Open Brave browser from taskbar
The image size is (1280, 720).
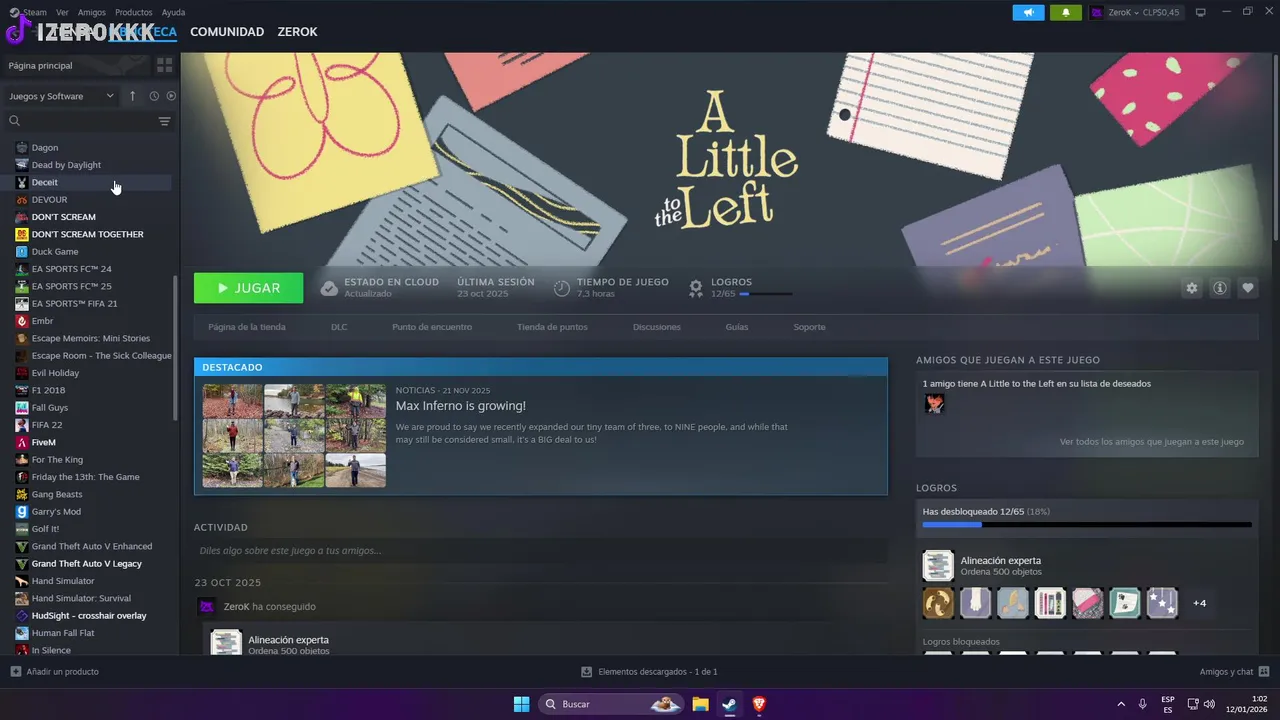[x=758, y=704]
